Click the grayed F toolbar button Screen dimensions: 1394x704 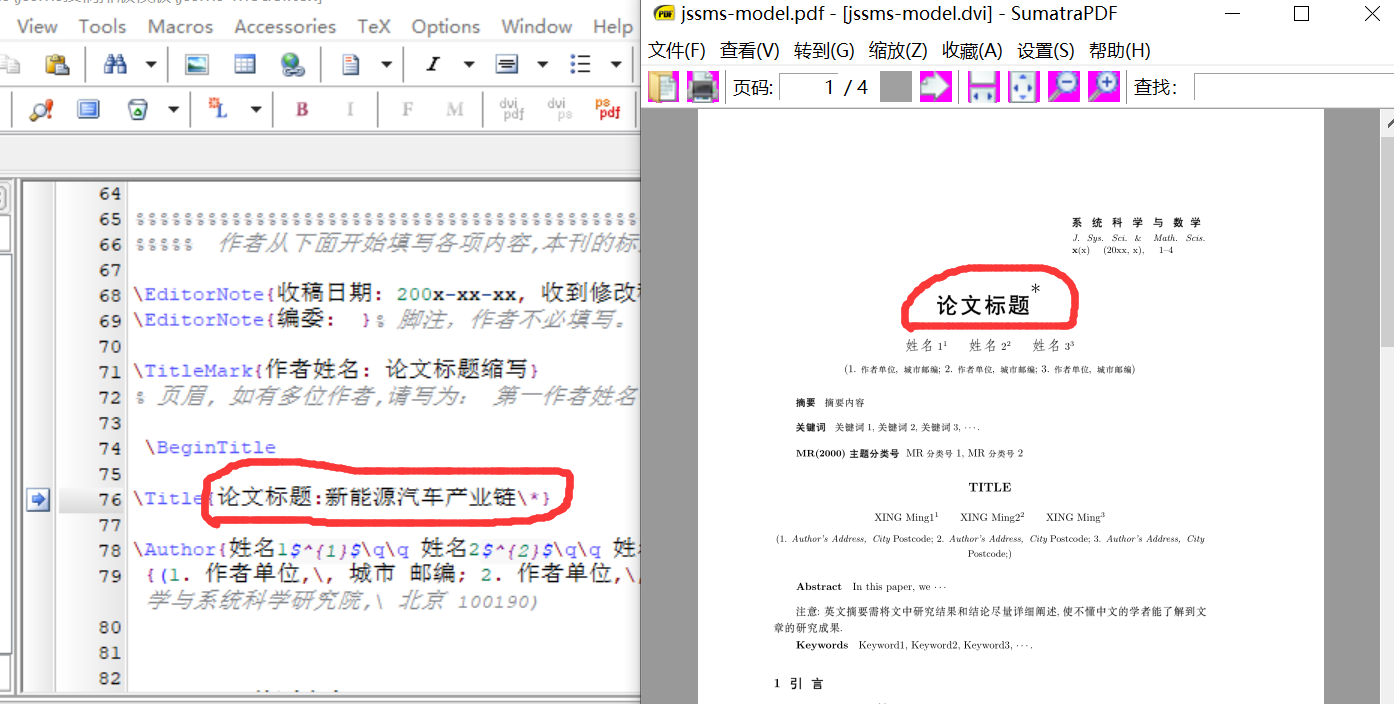pos(407,109)
